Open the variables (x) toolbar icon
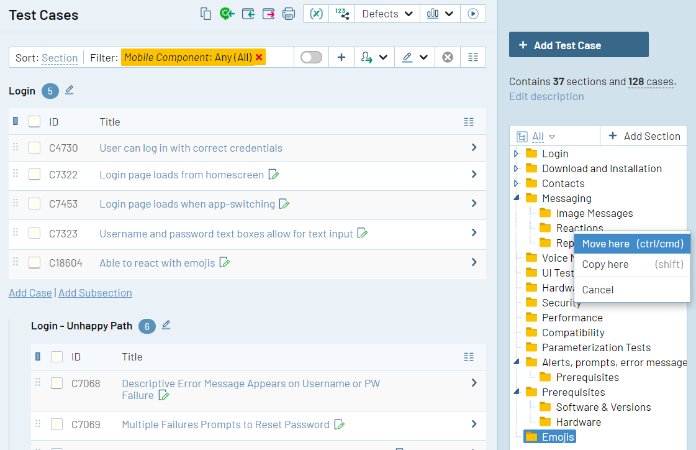Viewport: 696px width, 450px height. 316,14
